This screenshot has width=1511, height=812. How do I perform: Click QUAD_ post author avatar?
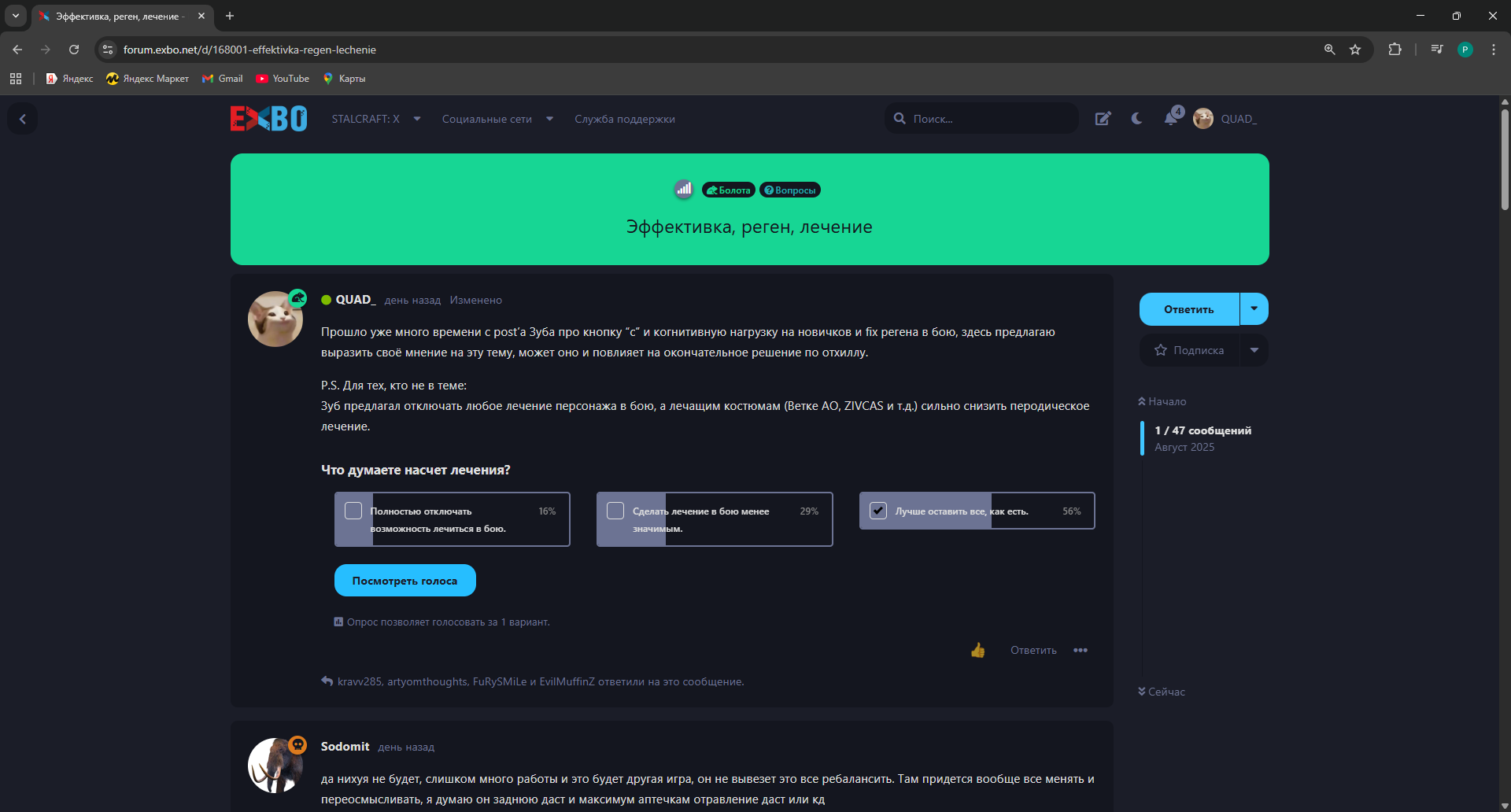point(275,319)
